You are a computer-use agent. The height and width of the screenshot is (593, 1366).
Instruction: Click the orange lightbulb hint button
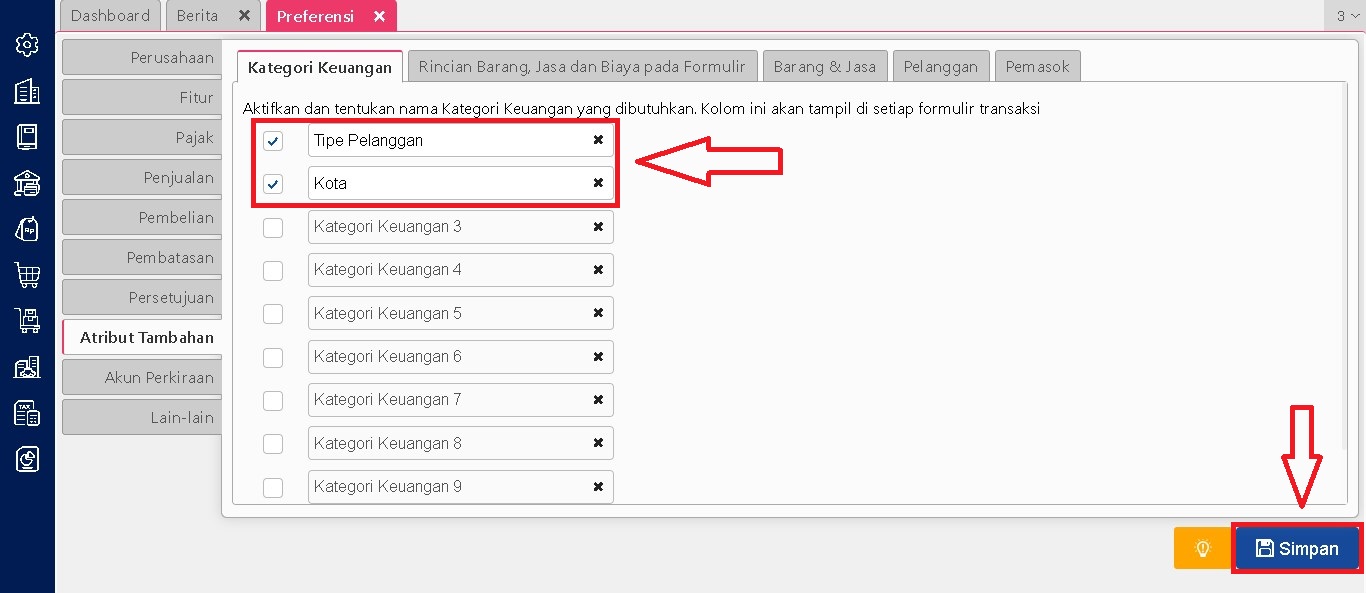click(1202, 548)
